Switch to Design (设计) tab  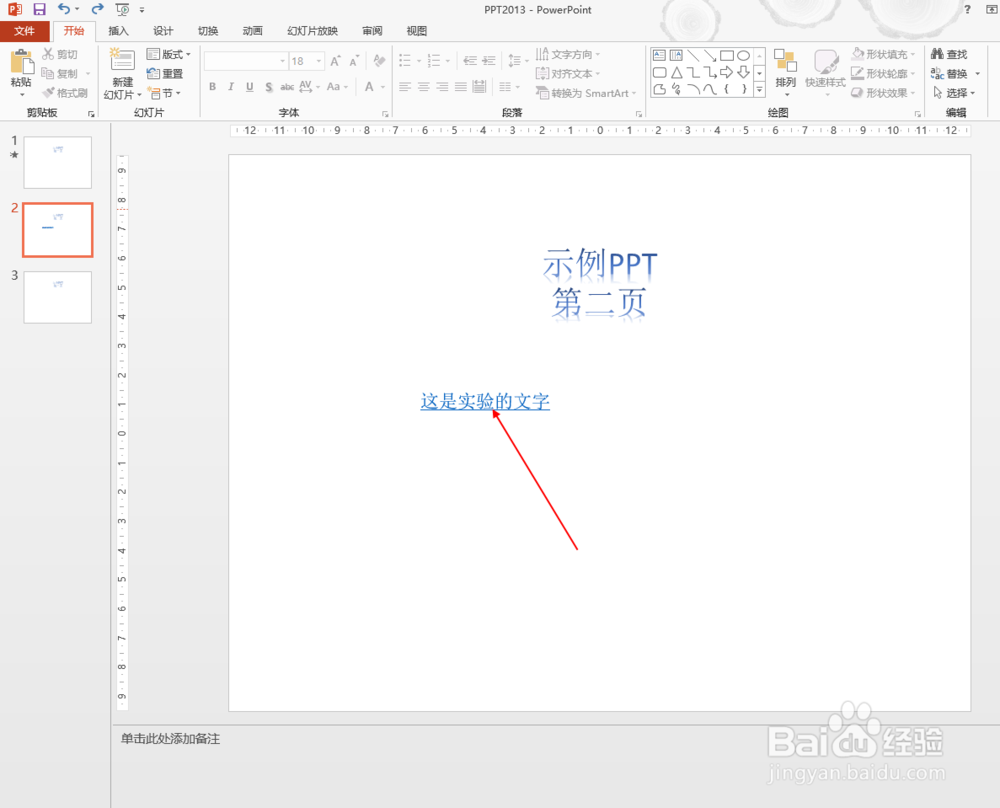tap(163, 31)
